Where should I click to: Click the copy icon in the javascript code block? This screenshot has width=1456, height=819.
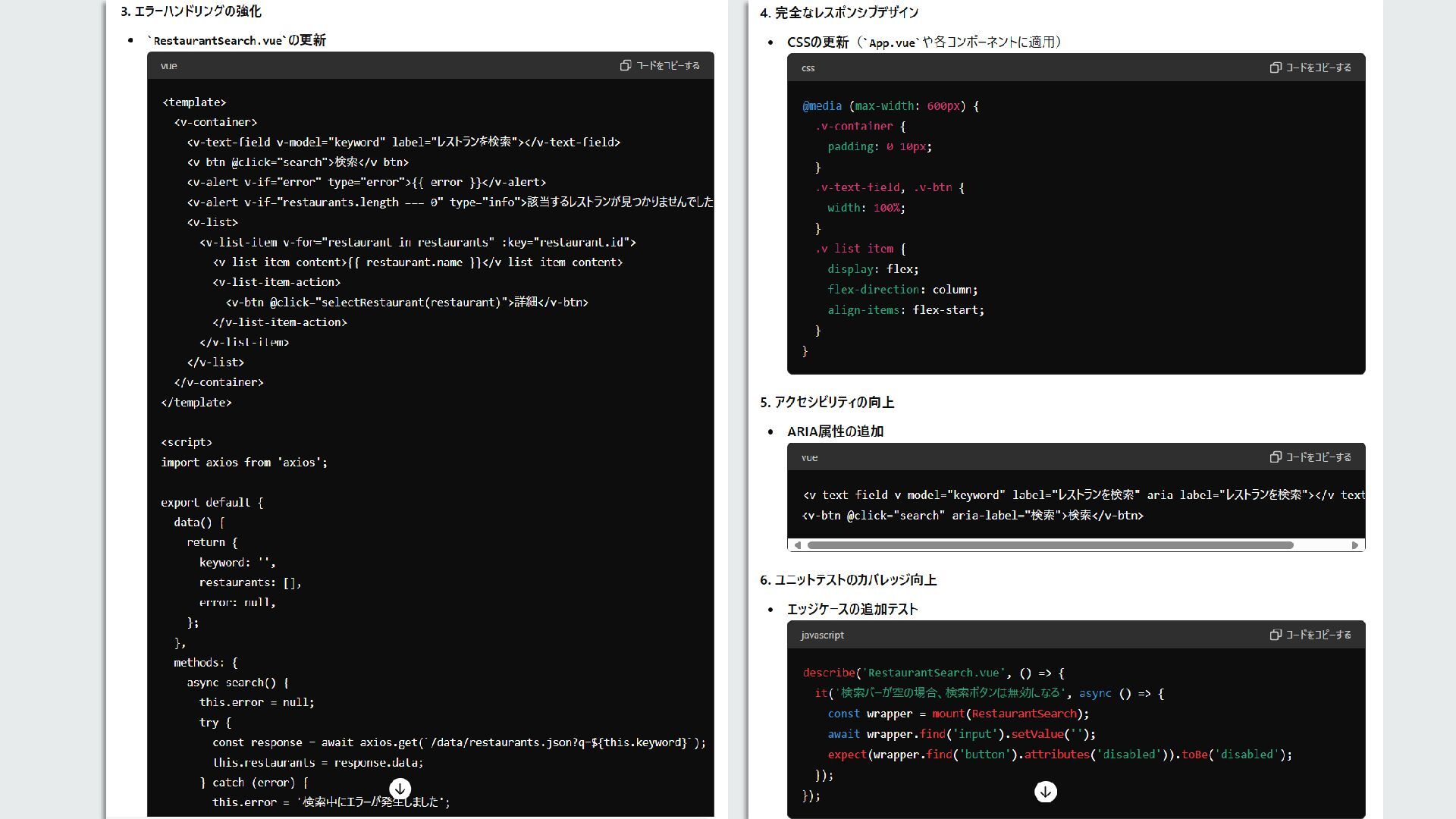1276,635
